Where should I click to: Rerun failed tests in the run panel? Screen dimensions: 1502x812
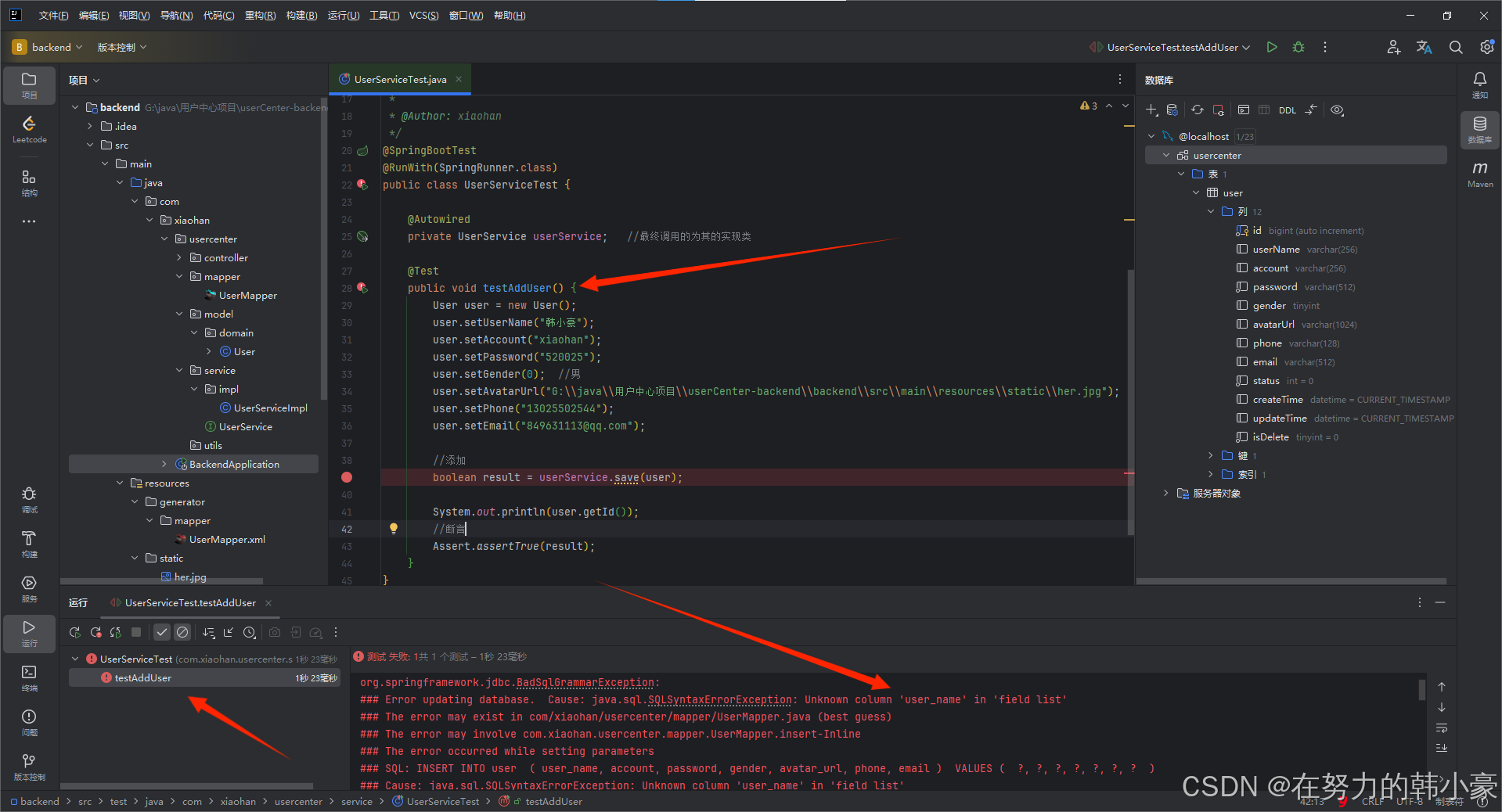95,632
